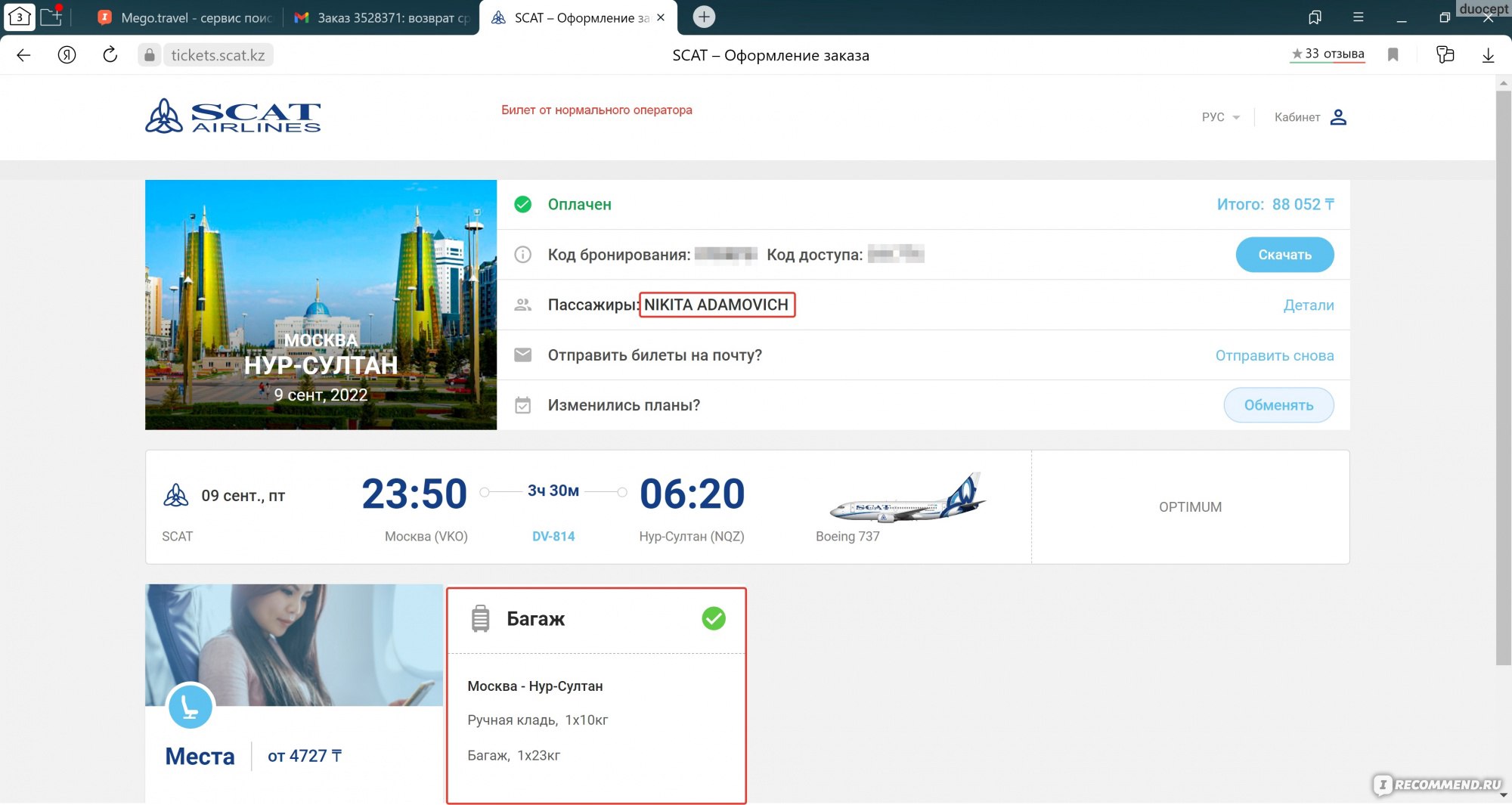Click the green Оплачен checkmark icon

click(x=522, y=204)
